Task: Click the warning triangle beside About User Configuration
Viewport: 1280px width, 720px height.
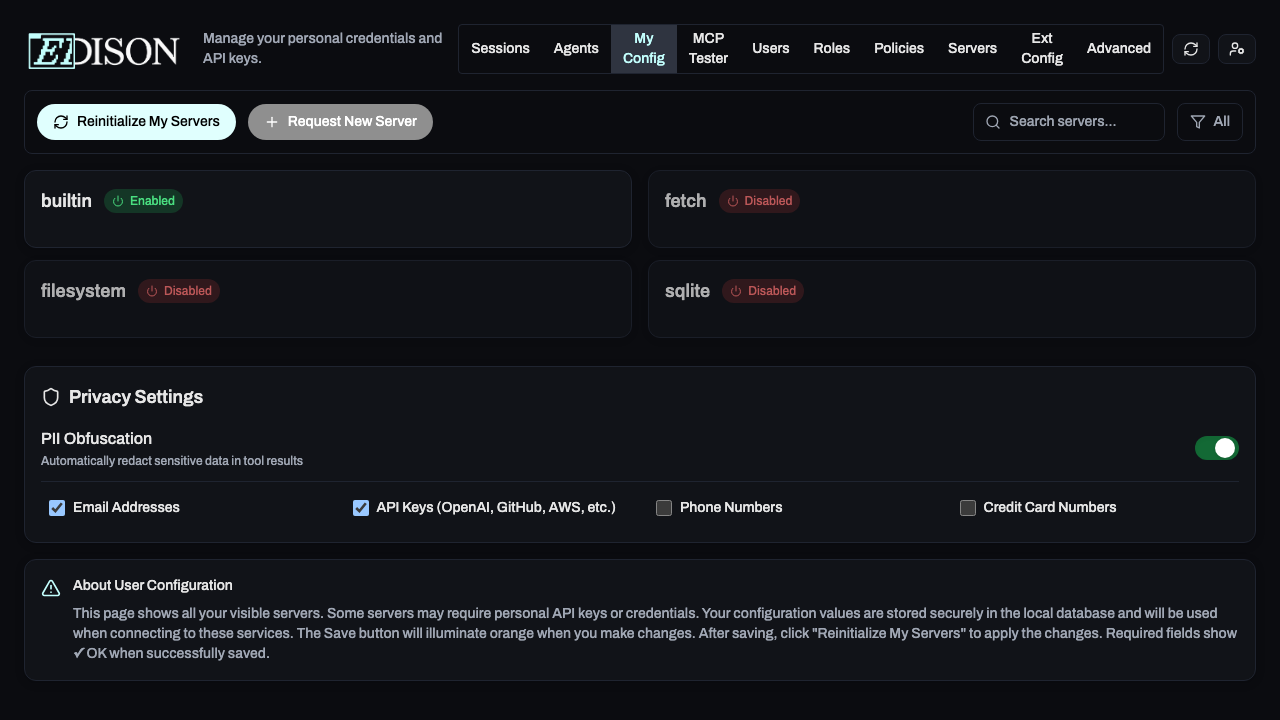Action: [51, 588]
